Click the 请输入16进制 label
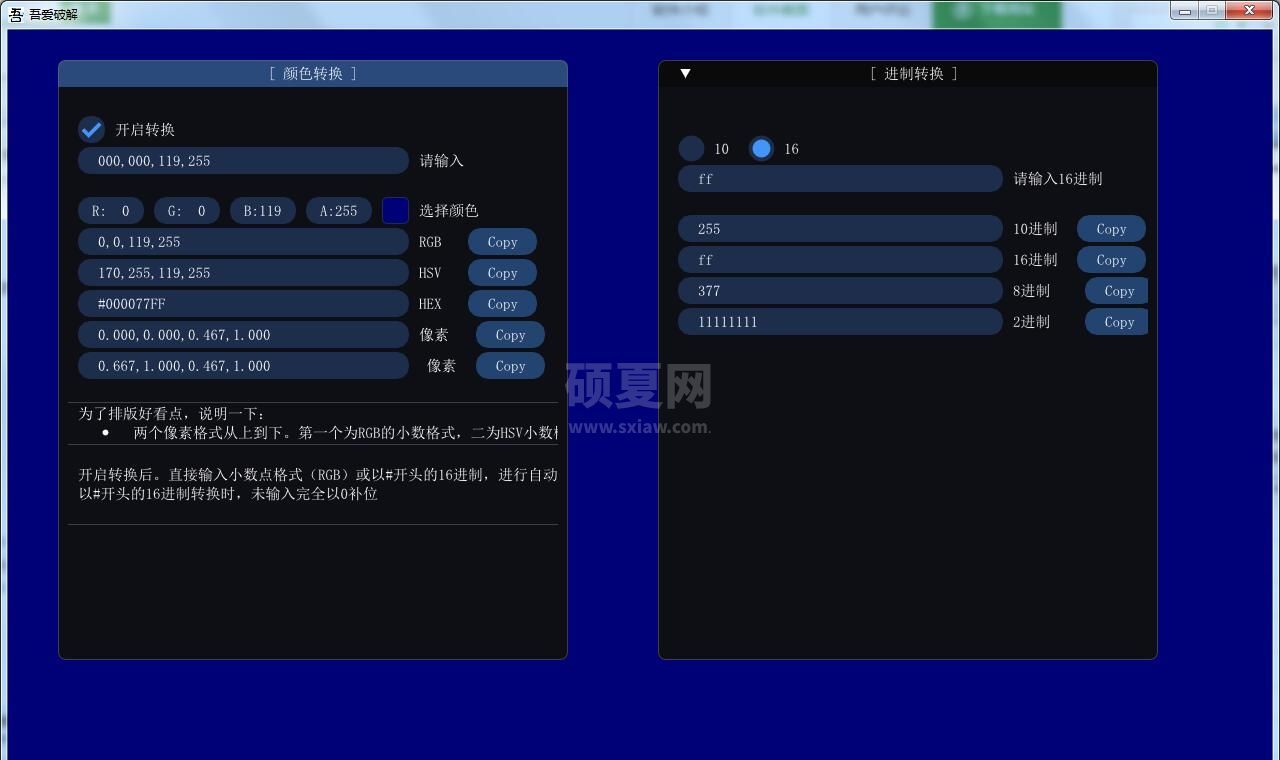Image resolution: width=1280 pixels, height=760 pixels. click(x=1058, y=179)
